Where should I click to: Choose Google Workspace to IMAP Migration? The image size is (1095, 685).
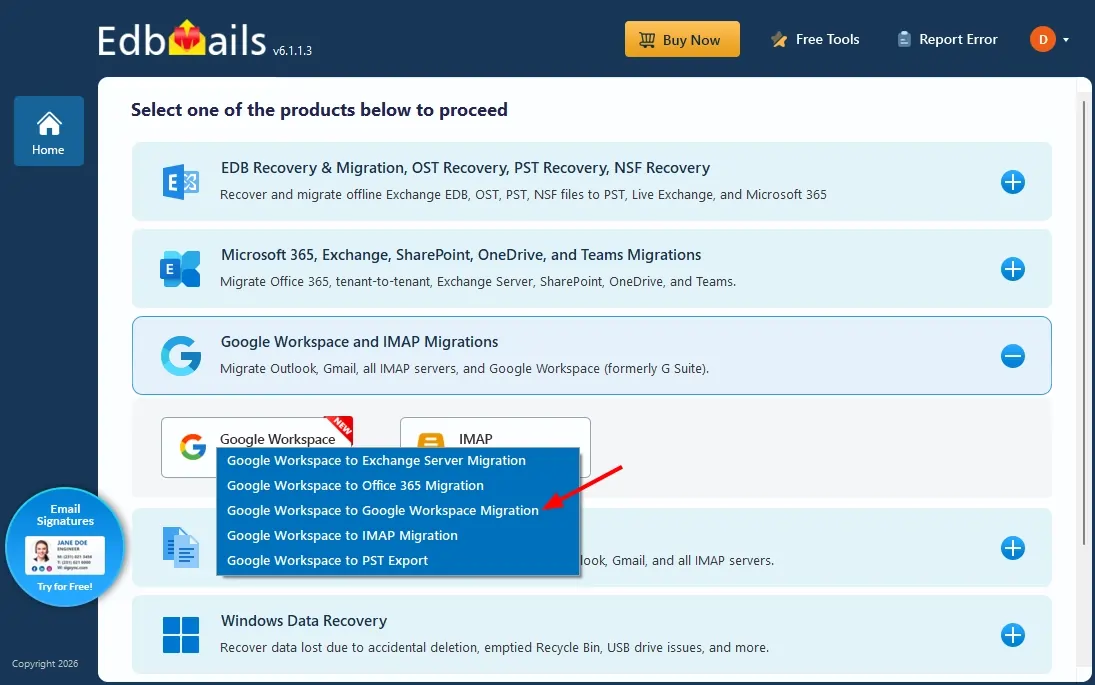[x=397, y=536]
